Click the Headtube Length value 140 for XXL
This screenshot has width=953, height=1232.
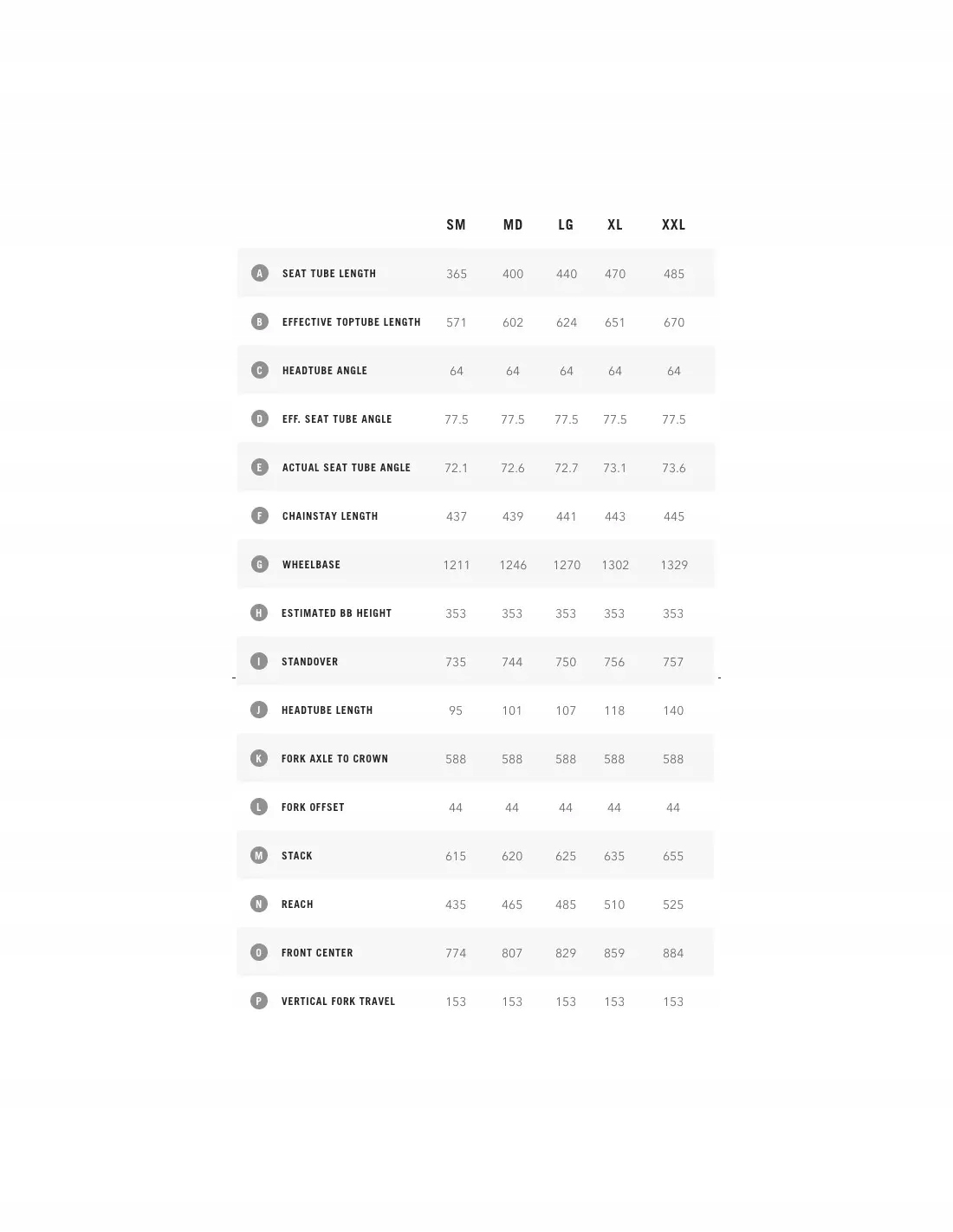tap(673, 710)
